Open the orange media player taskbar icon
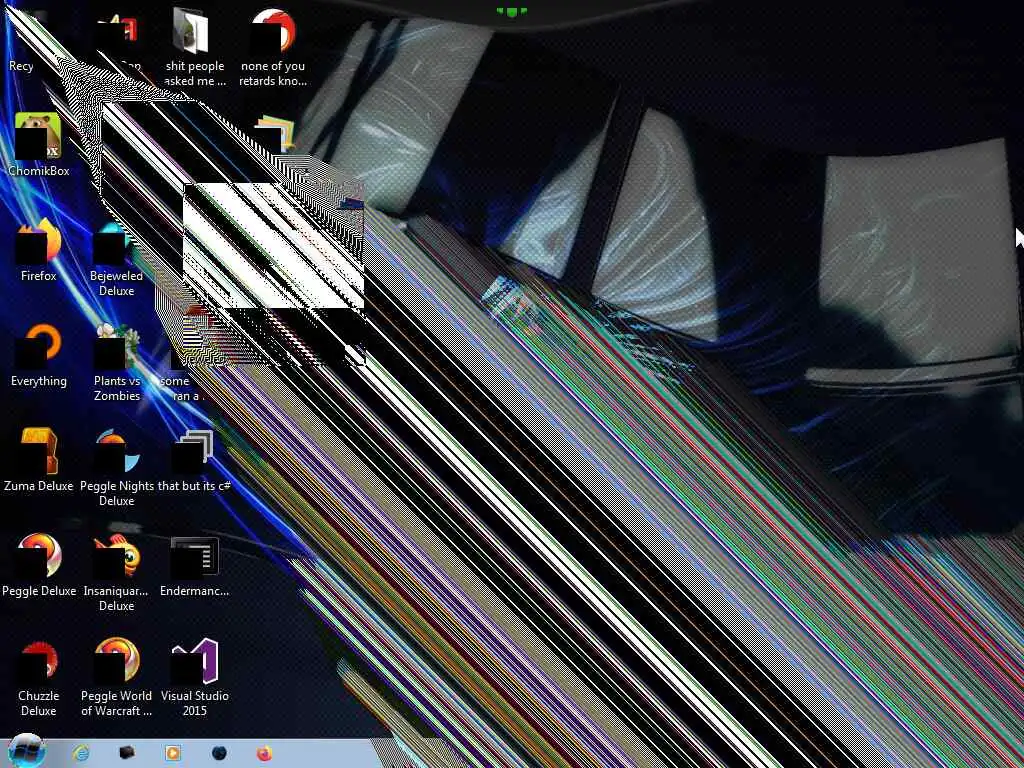This screenshot has width=1024, height=768. [x=172, y=753]
